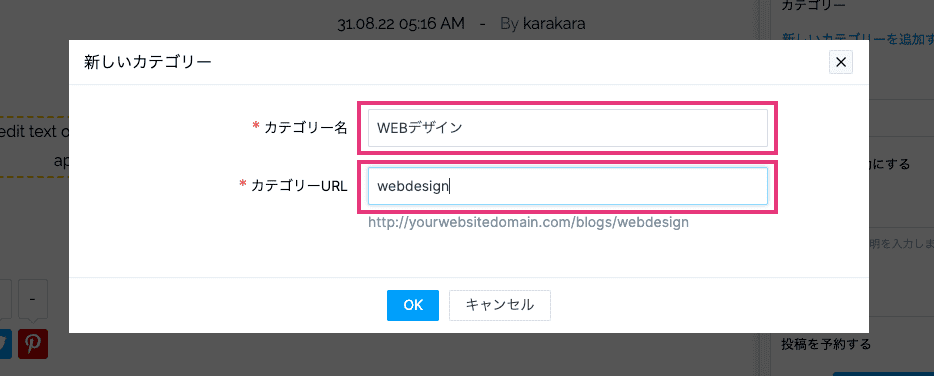The height and width of the screenshot is (376, 934).
Task: Click the キャンセル button
Action: pos(500,305)
